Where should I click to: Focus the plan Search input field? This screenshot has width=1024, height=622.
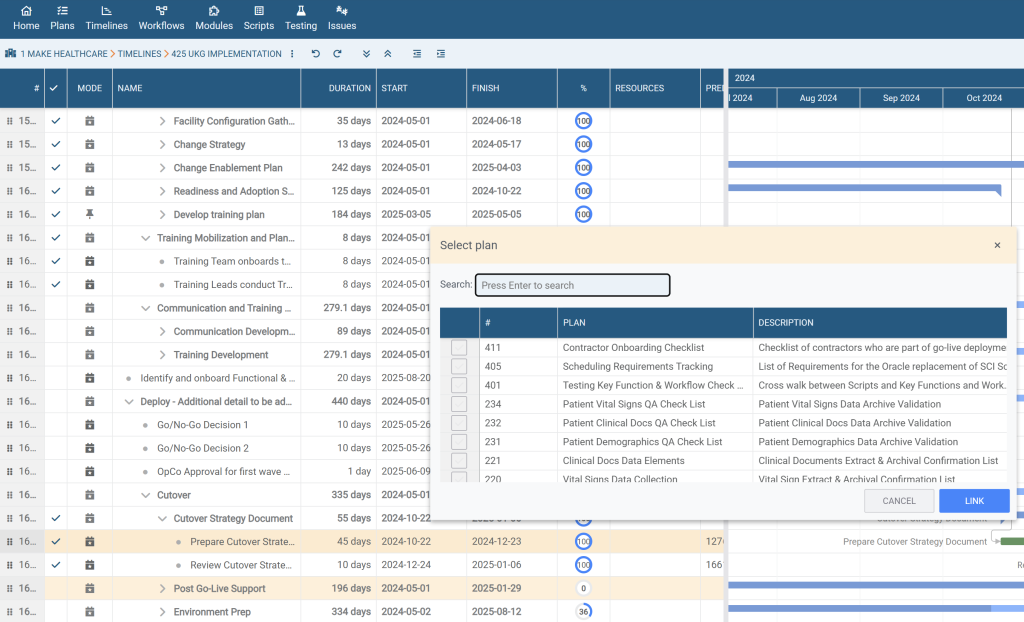[x=572, y=285]
